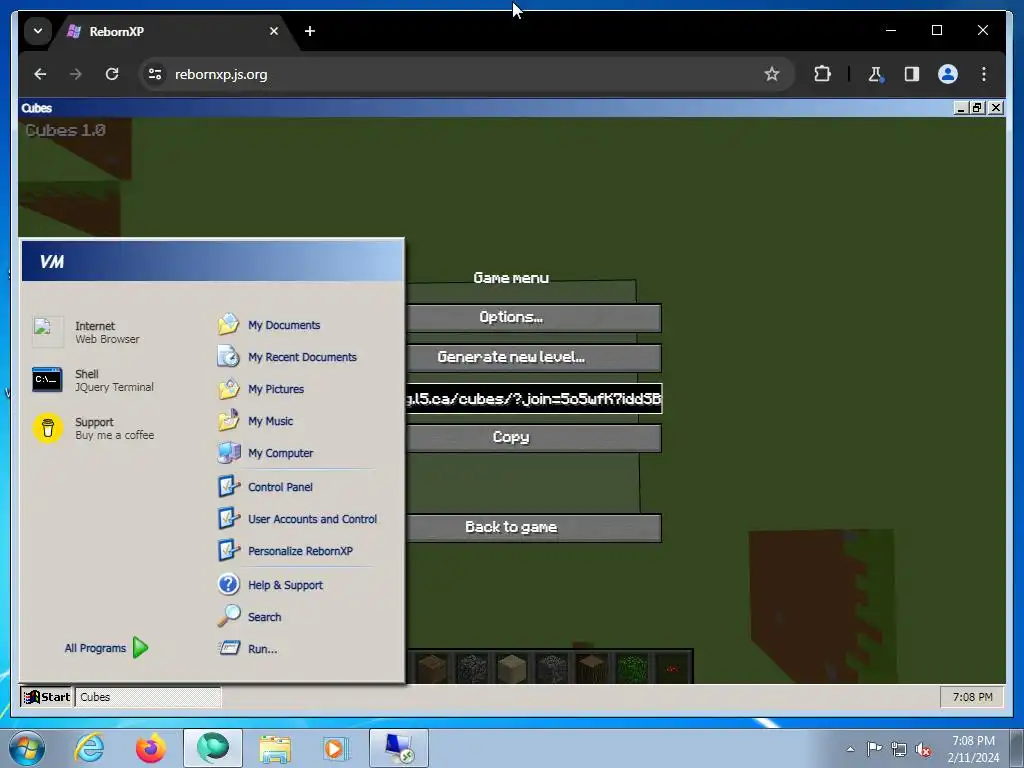Screen dimensions: 1024x768
Task: Open My Music
Action: pyautogui.click(x=255, y=421)
